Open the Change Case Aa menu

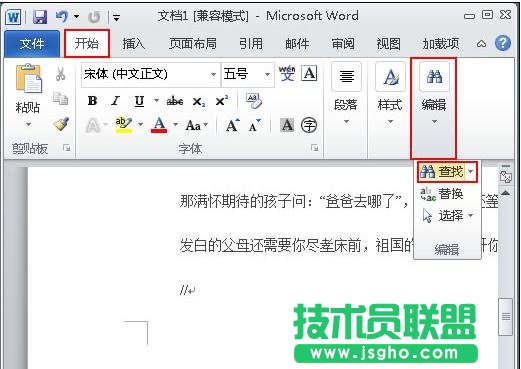point(196,125)
